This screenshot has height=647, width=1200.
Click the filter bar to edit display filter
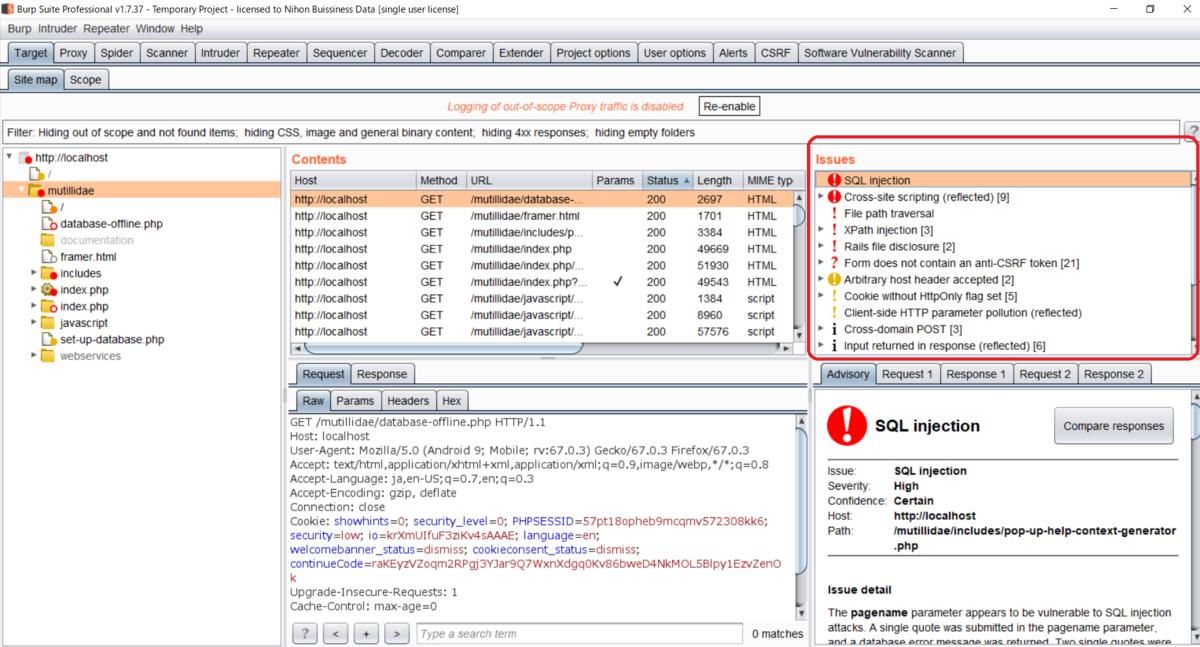click(x=591, y=132)
